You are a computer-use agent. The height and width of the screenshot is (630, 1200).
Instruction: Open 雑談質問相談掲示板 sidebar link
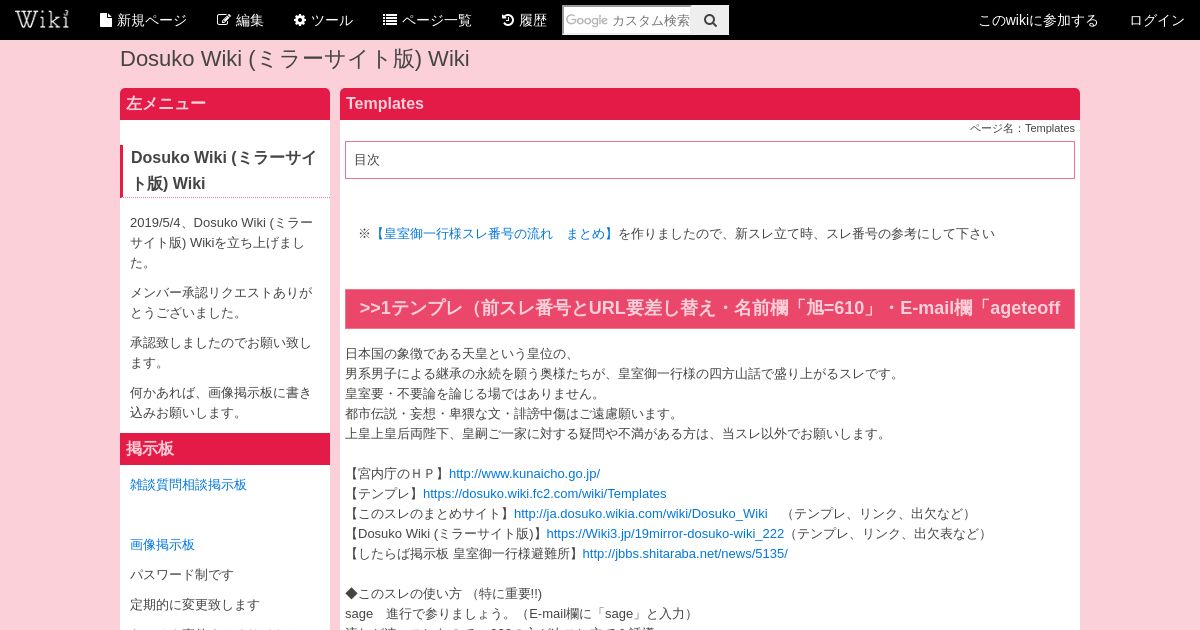(188, 485)
